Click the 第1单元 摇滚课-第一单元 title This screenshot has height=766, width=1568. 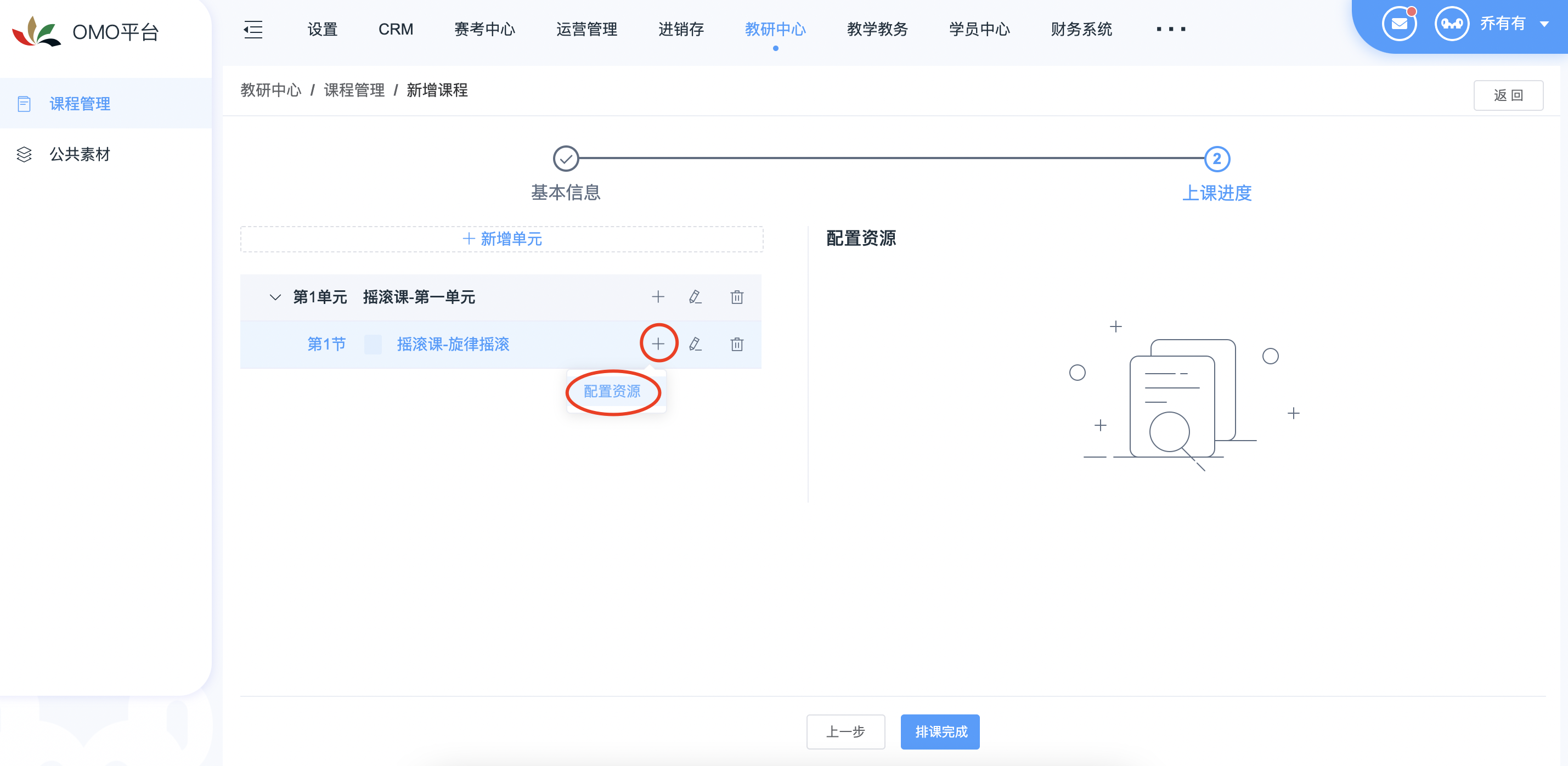coord(384,297)
